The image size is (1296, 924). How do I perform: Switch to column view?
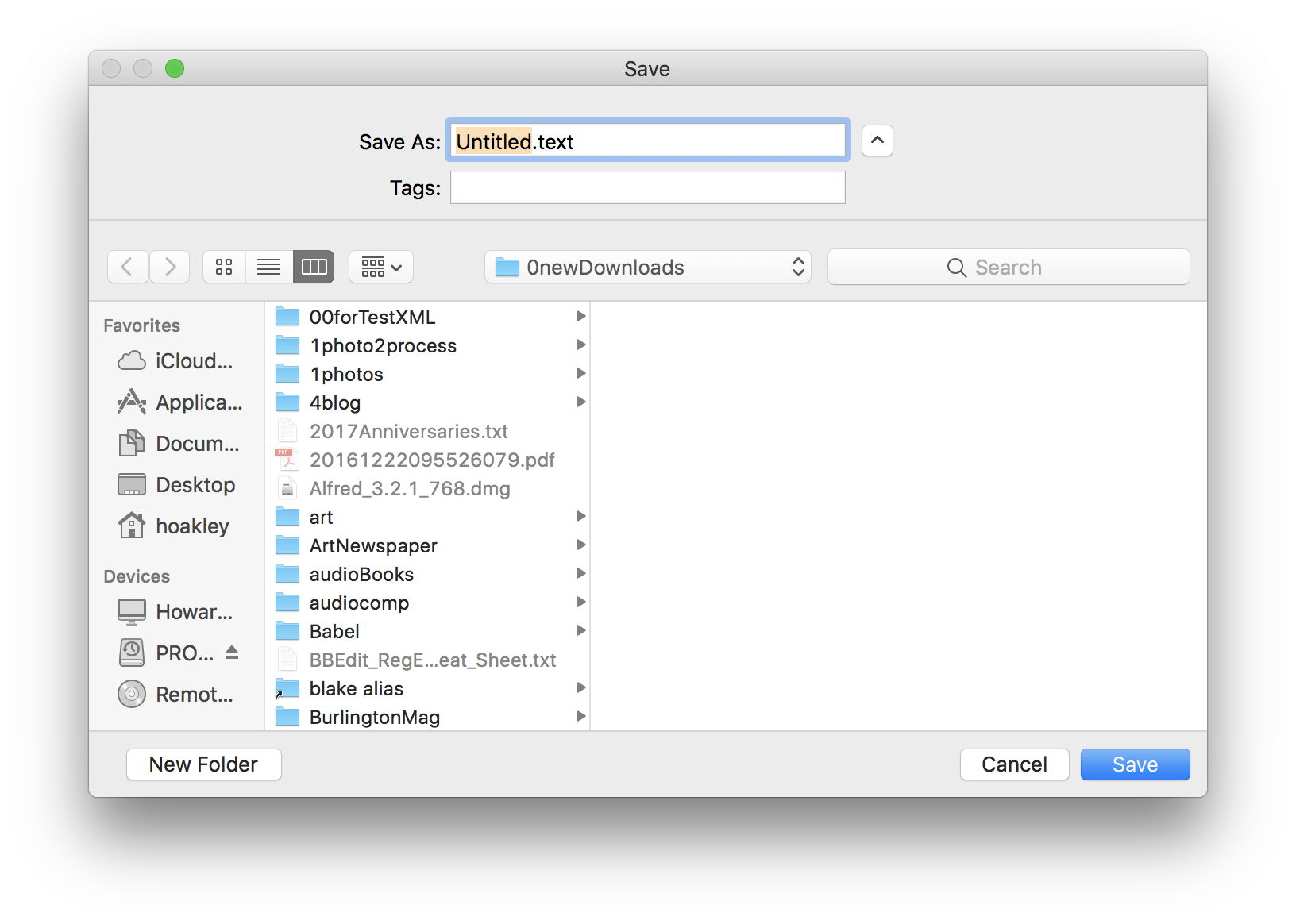(x=314, y=267)
